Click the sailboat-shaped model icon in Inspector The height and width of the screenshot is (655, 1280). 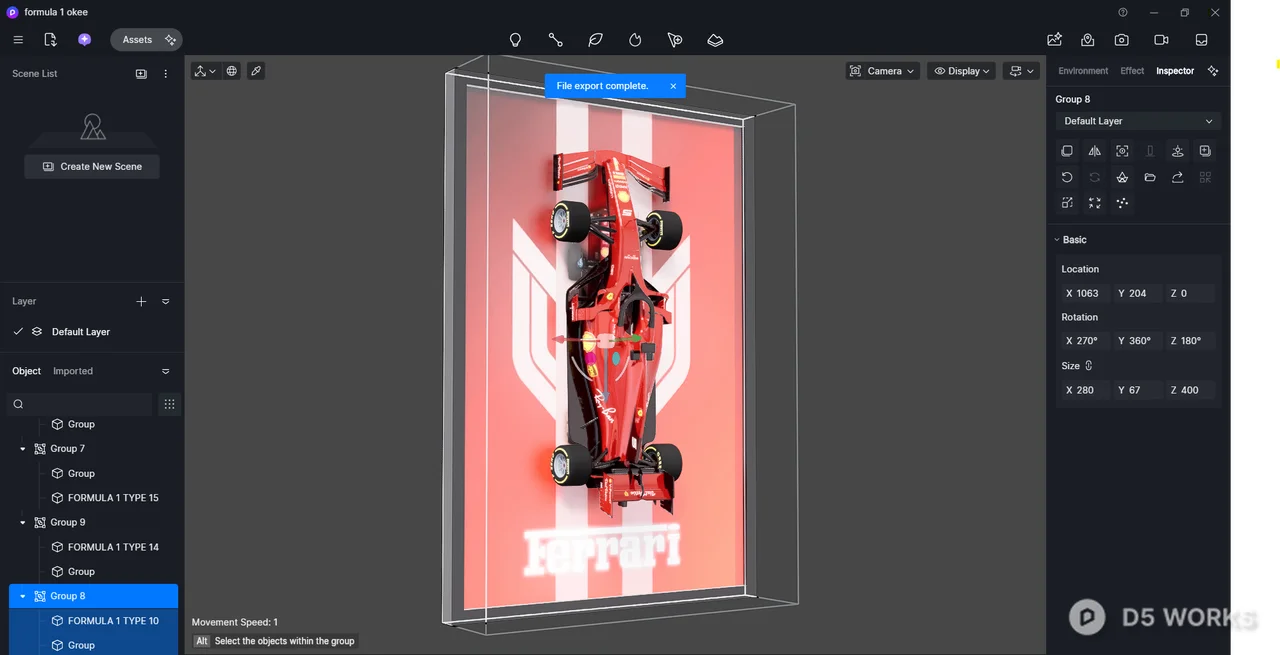click(x=1122, y=177)
